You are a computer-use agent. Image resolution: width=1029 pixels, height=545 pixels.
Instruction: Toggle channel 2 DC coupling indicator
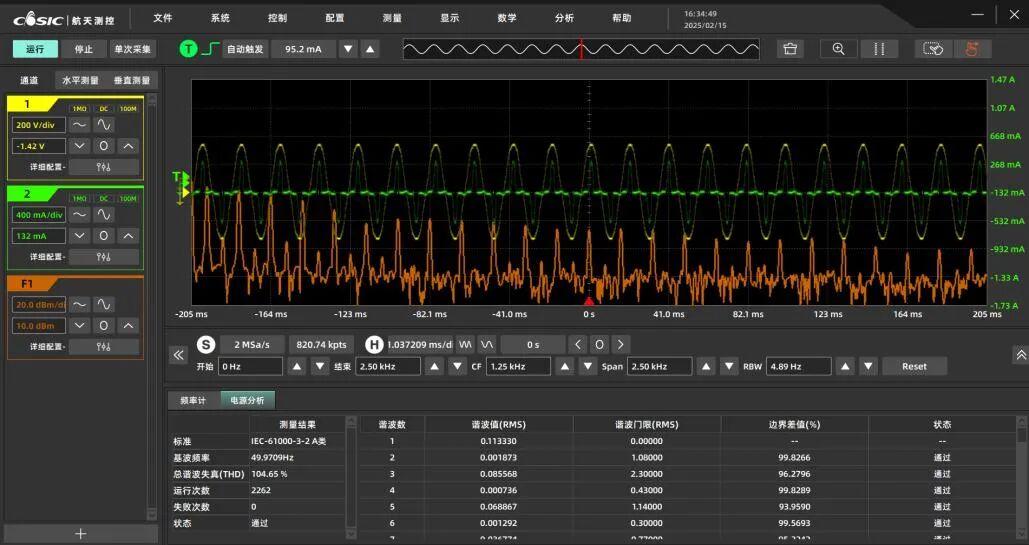point(104,198)
